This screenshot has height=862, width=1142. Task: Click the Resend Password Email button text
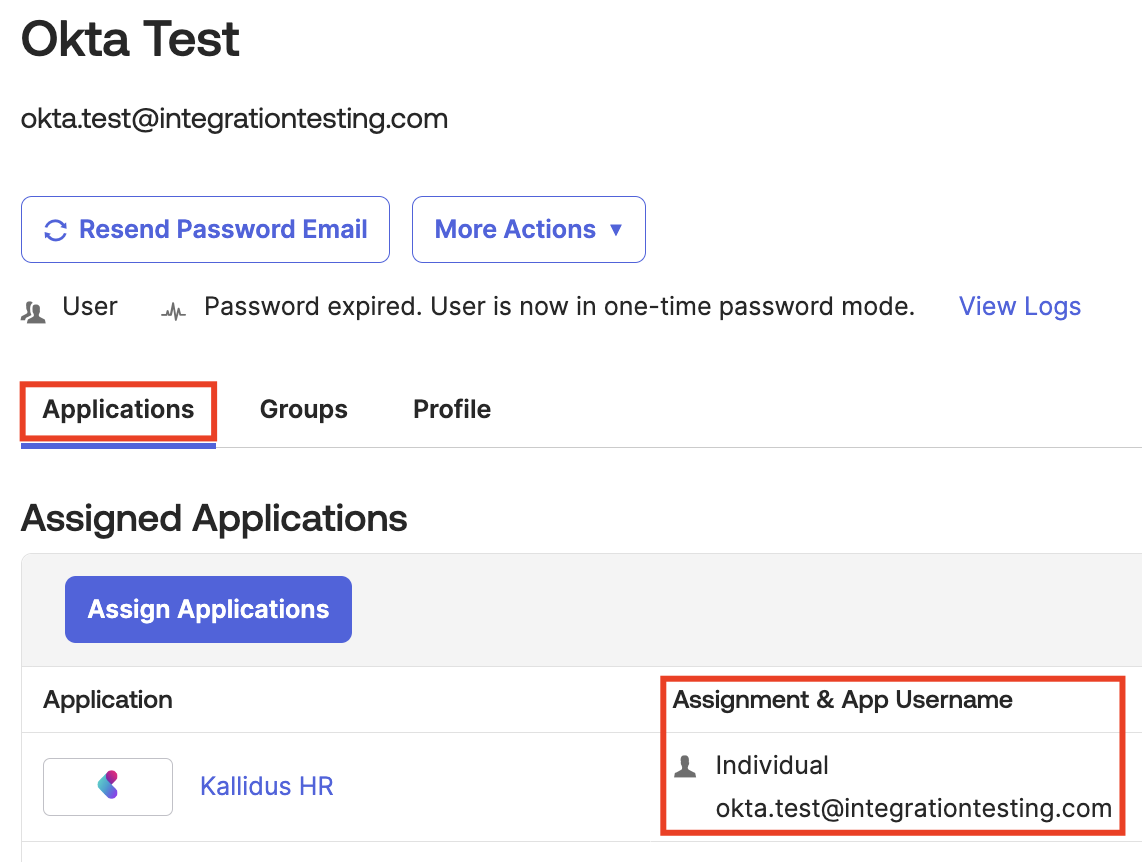(223, 230)
